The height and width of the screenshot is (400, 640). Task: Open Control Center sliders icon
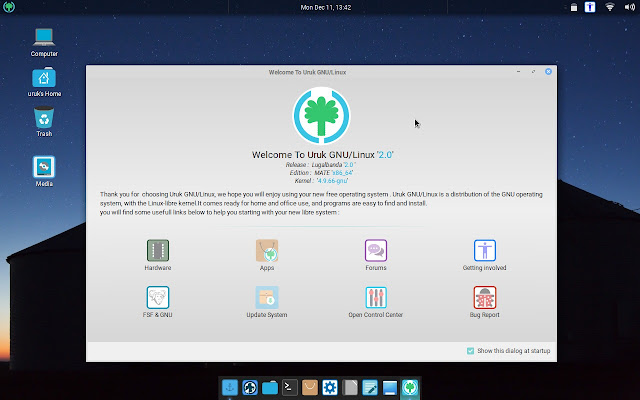point(376,297)
